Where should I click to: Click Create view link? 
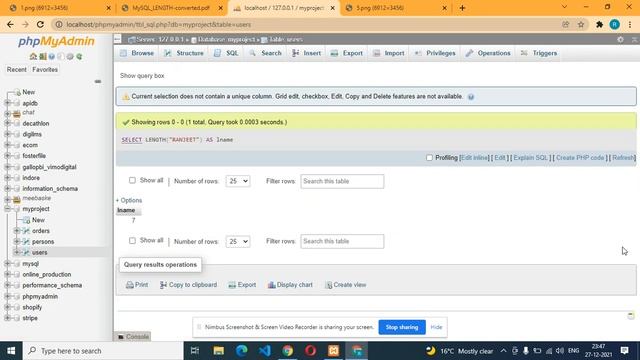346,285
